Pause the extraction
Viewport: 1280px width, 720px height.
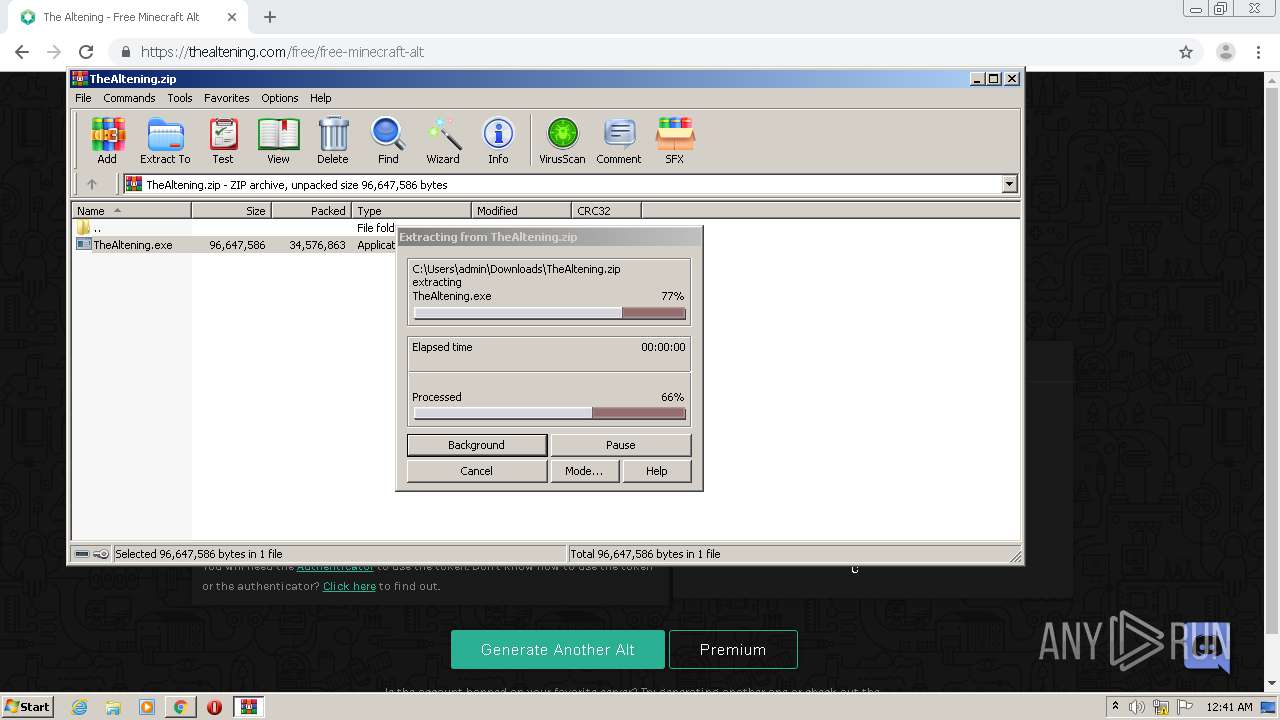click(621, 445)
